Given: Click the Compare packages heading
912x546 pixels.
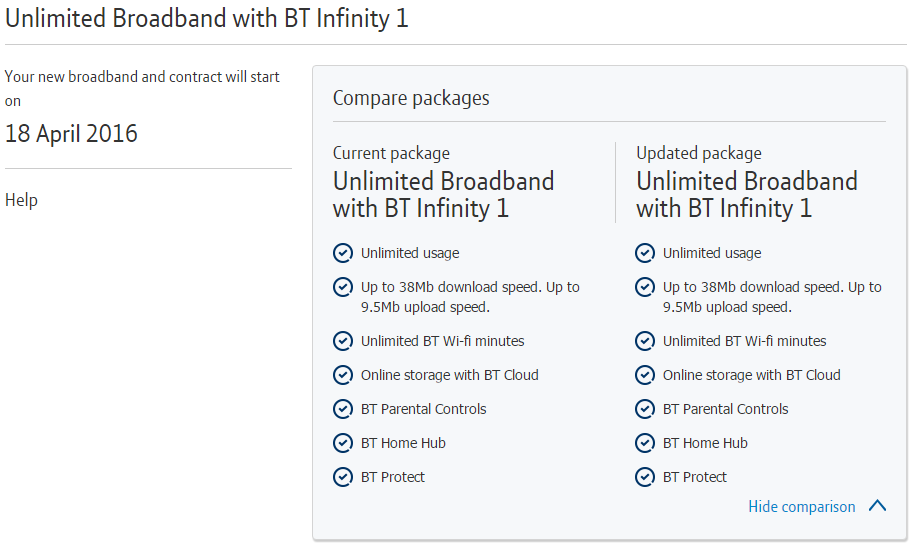Looking at the screenshot, I should pyautogui.click(x=411, y=98).
